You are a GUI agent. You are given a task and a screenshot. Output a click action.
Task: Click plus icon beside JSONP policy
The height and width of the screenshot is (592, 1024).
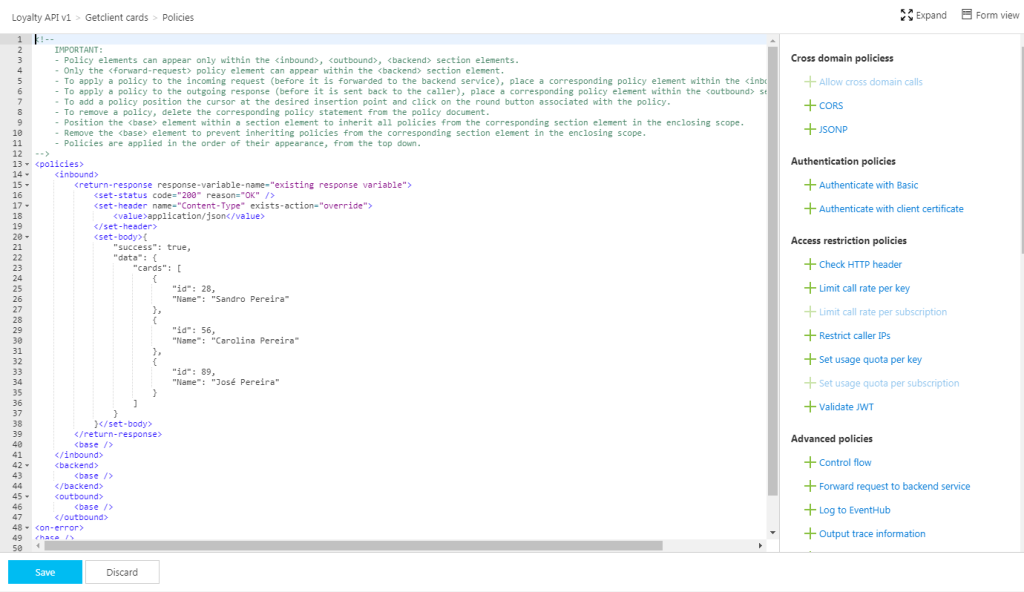(x=810, y=129)
